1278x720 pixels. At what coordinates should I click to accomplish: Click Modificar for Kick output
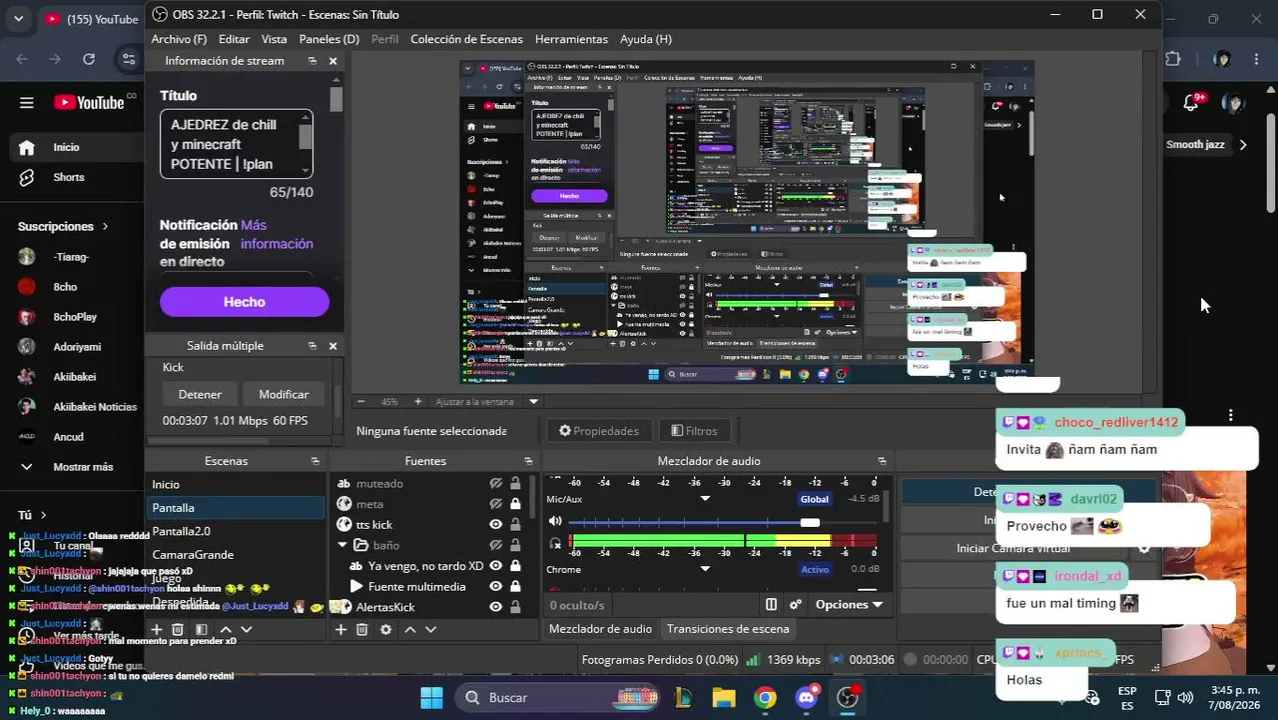coord(284,394)
